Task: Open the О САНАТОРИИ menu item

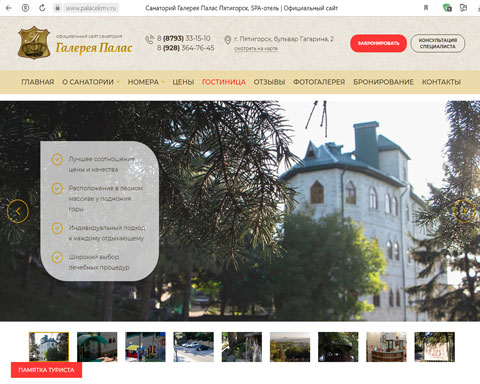Action: click(x=88, y=82)
